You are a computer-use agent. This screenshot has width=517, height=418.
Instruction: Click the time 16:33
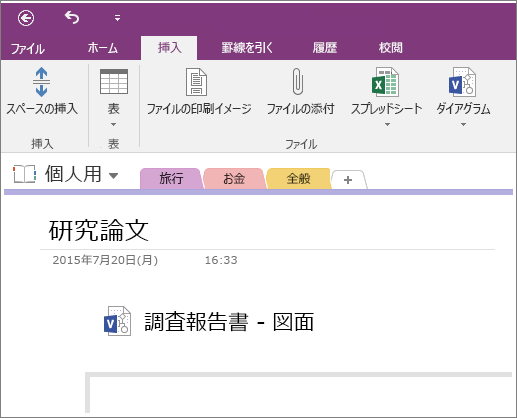click(221, 260)
